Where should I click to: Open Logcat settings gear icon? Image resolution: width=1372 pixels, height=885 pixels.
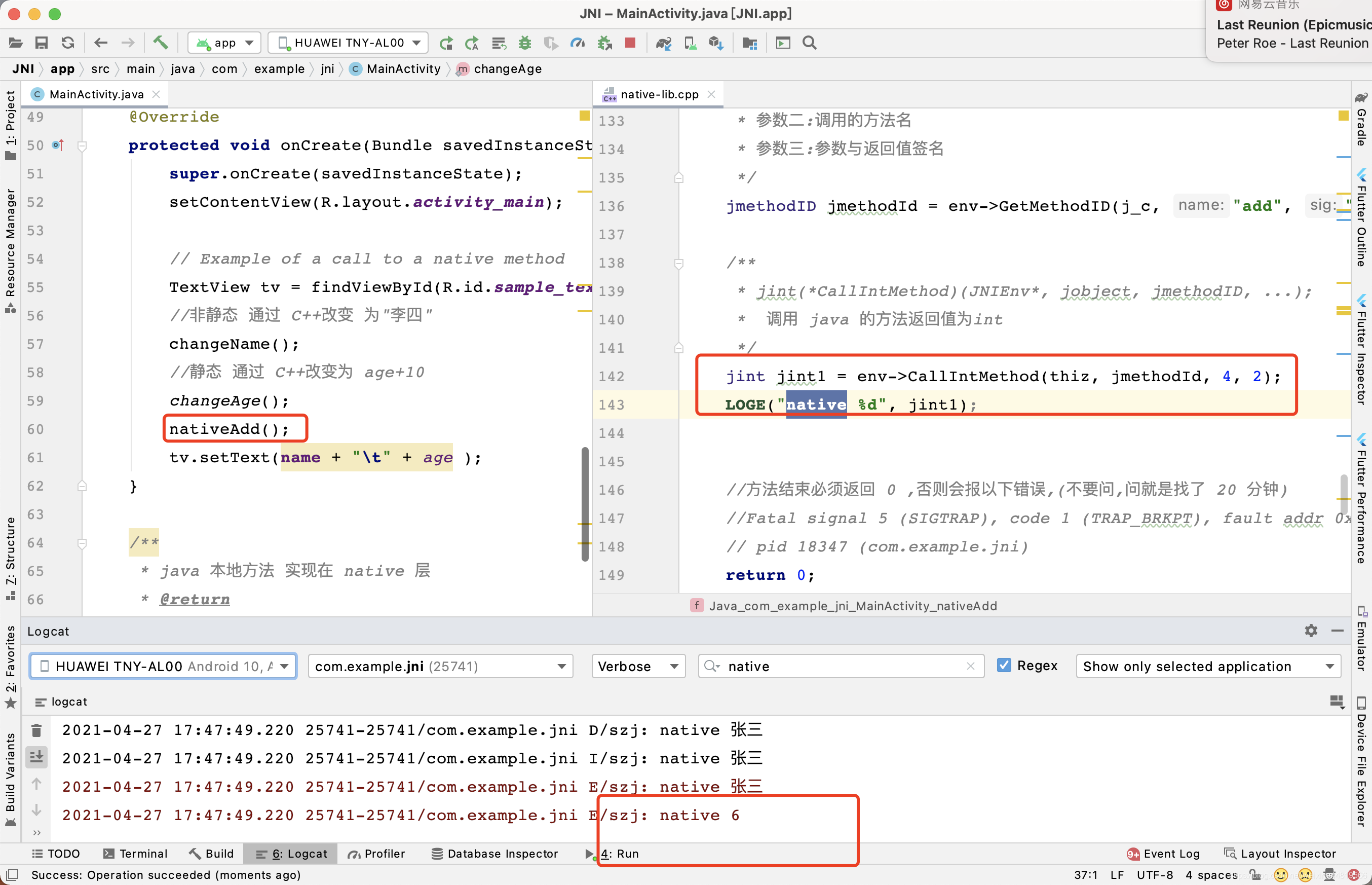[x=1311, y=631]
